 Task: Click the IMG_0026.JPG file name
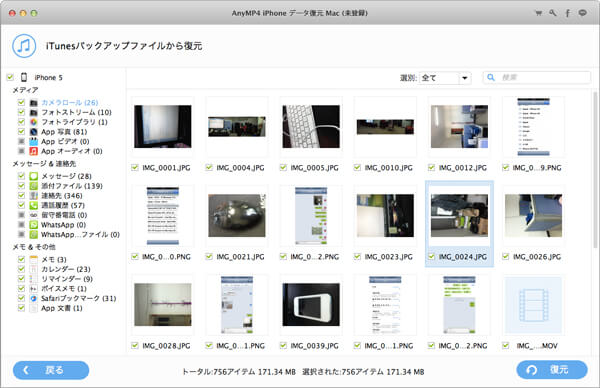click(x=537, y=257)
